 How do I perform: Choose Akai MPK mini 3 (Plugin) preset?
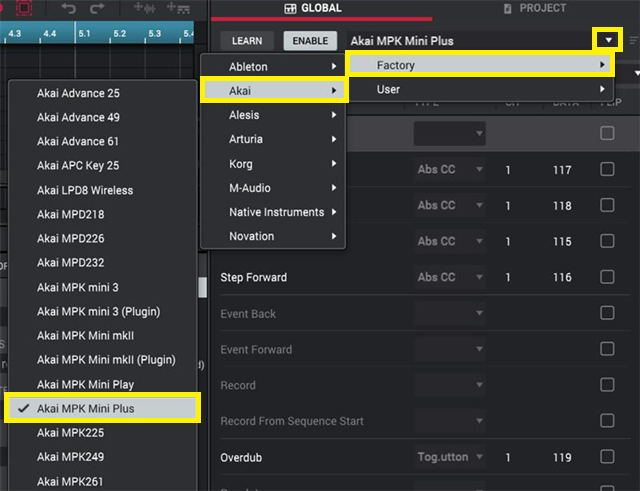pyautogui.click(x=102, y=311)
